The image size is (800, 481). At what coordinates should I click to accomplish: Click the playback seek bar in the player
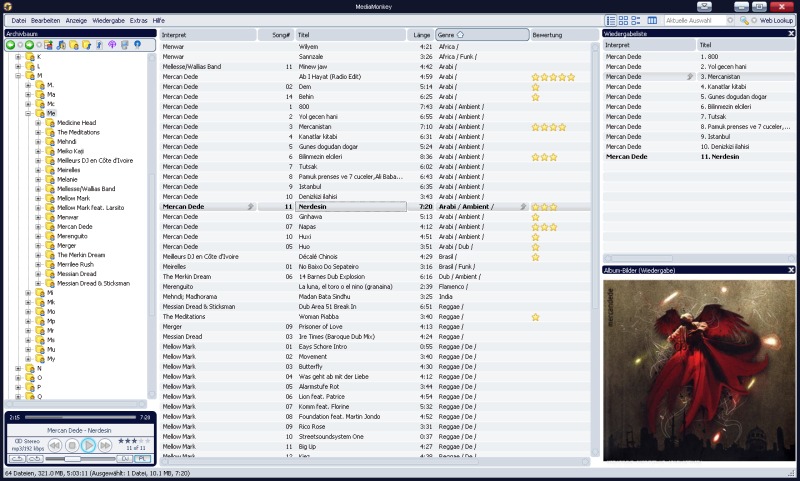point(81,417)
